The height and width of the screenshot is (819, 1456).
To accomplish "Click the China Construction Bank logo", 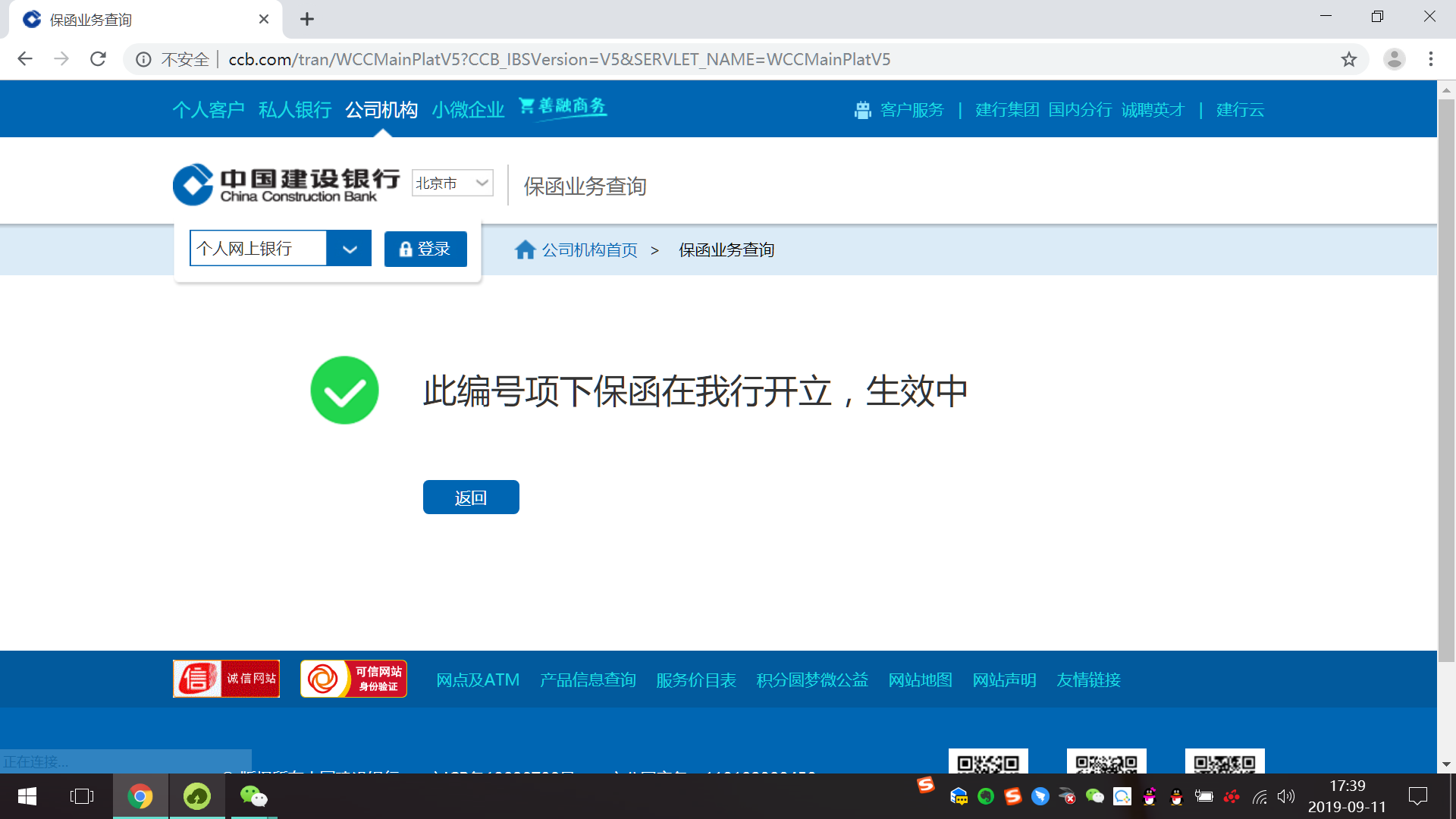I will (286, 184).
